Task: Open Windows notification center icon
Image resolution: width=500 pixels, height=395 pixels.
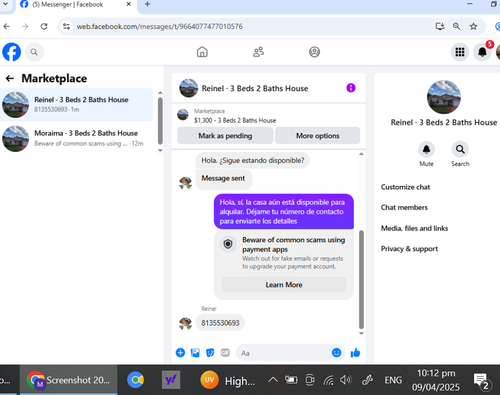Action: click(x=481, y=381)
